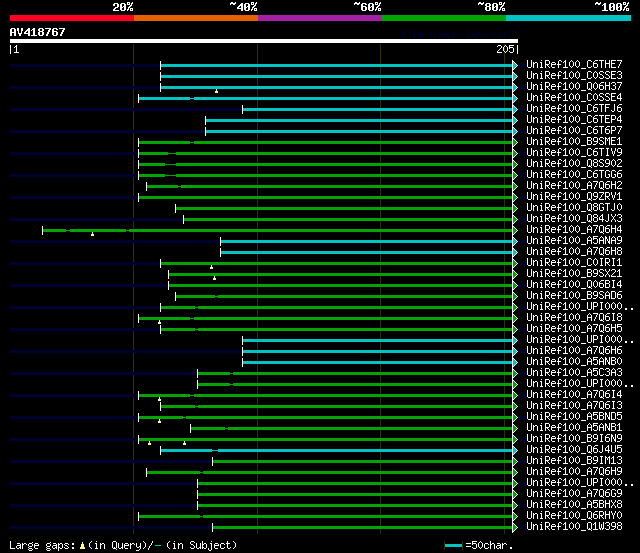
Task: Click the cyan =50char. scale bar legend
Action: pos(453,546)
